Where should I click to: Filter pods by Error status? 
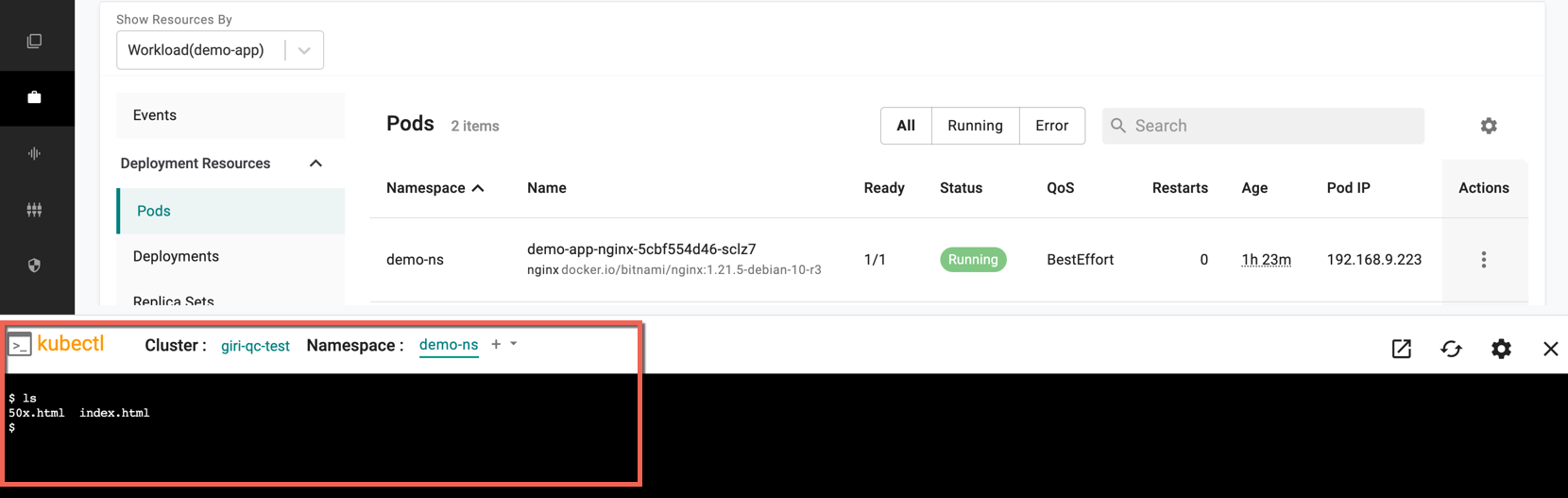coord(1052,126)
